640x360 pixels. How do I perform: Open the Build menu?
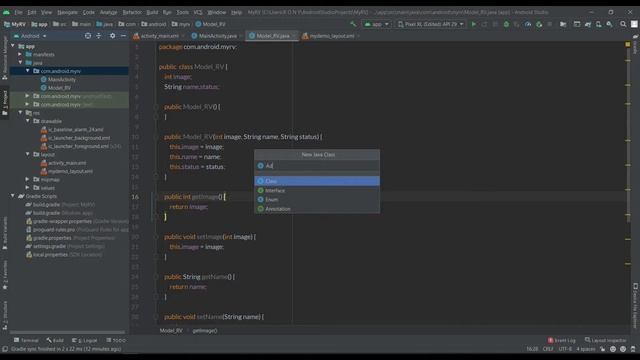[152, 12]
